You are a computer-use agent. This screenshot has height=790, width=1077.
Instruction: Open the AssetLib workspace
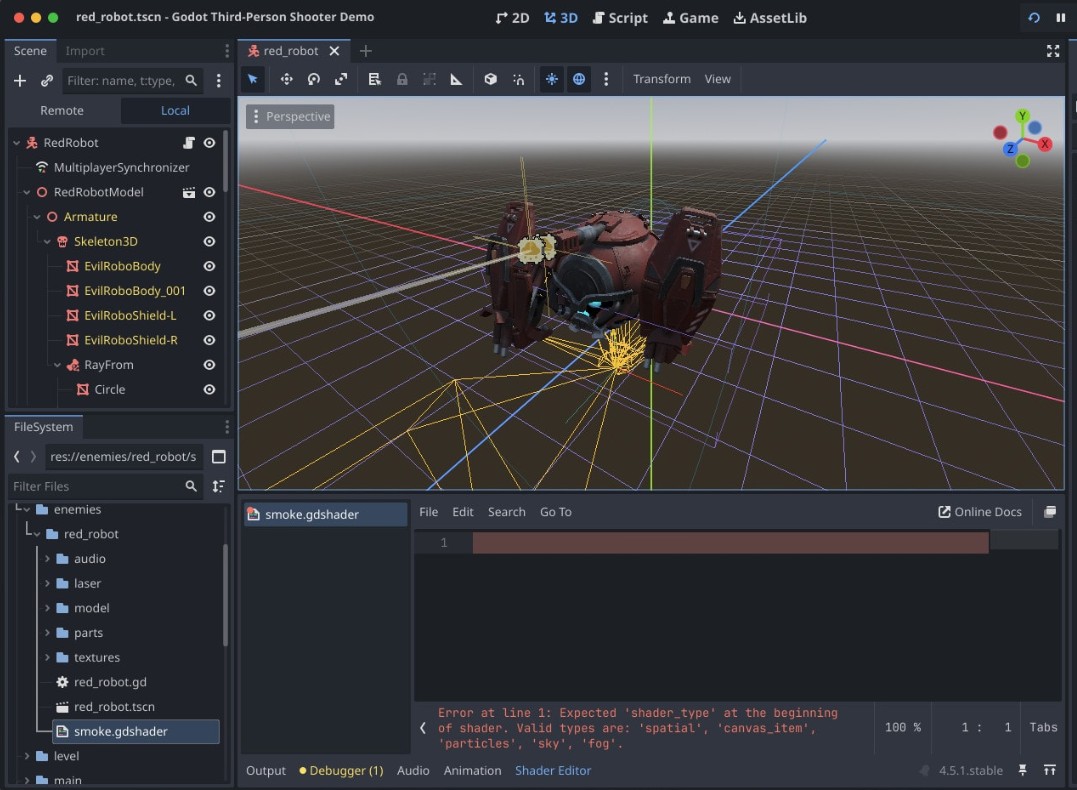[769, 18]
